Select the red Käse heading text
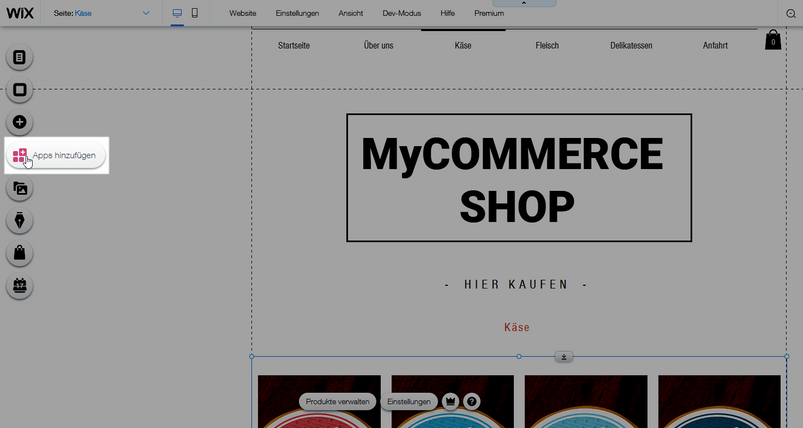Viewport: 803px width, 428px height. pyautogui.click(x=517, y=327)
